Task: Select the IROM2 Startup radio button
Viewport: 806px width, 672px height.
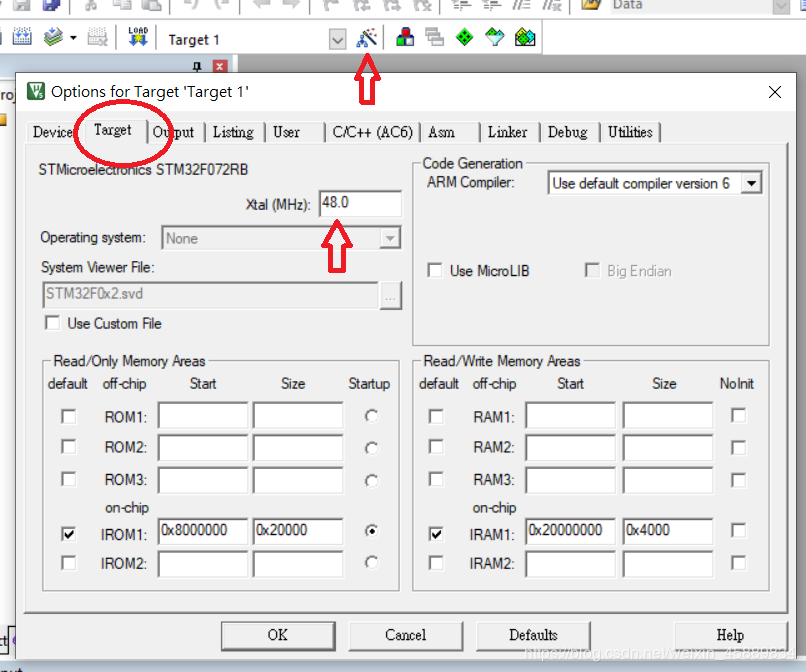Action: (371, 562)
